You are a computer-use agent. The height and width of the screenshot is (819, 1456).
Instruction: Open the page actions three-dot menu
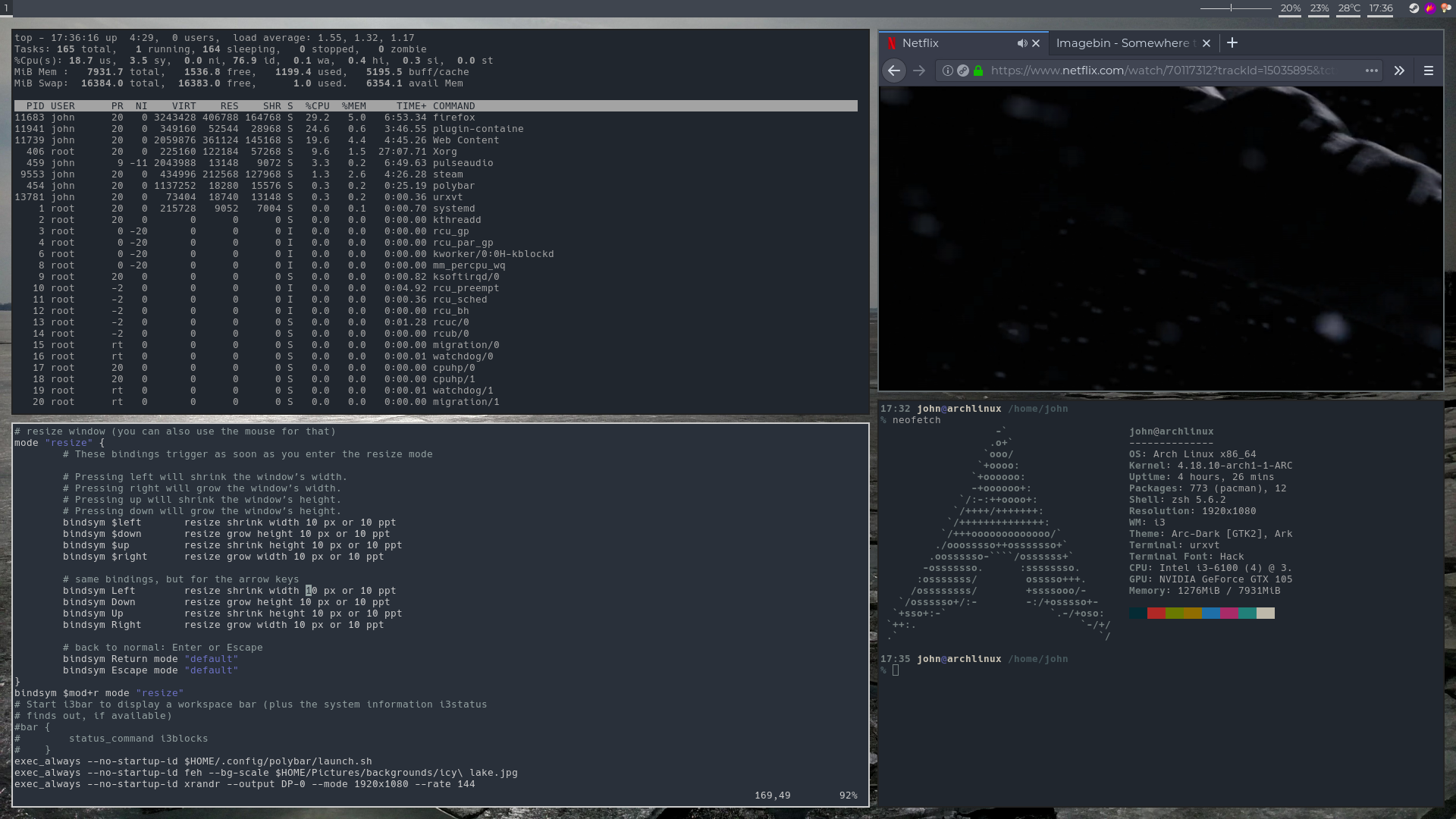(x=1372, y=71)
